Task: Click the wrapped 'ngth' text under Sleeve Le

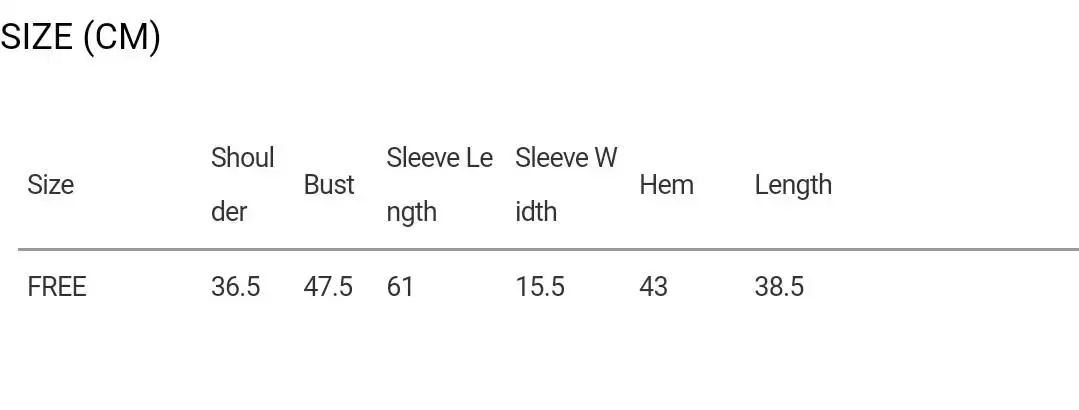Action: (x=412, y=212)
